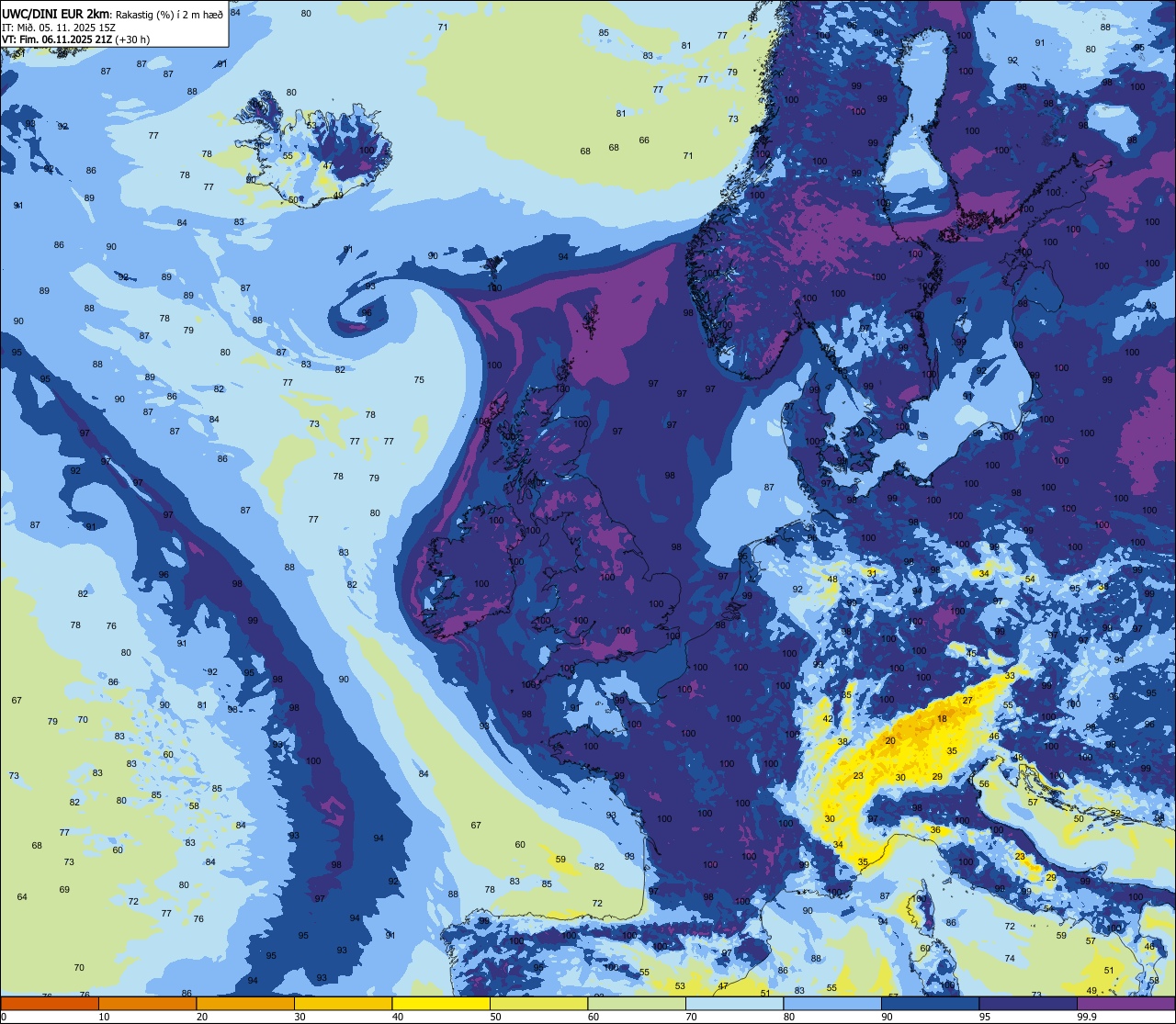Click the legend swatch between 90 and 95
This screenshot has width=1176, height=1024.
pos(930,1003)
